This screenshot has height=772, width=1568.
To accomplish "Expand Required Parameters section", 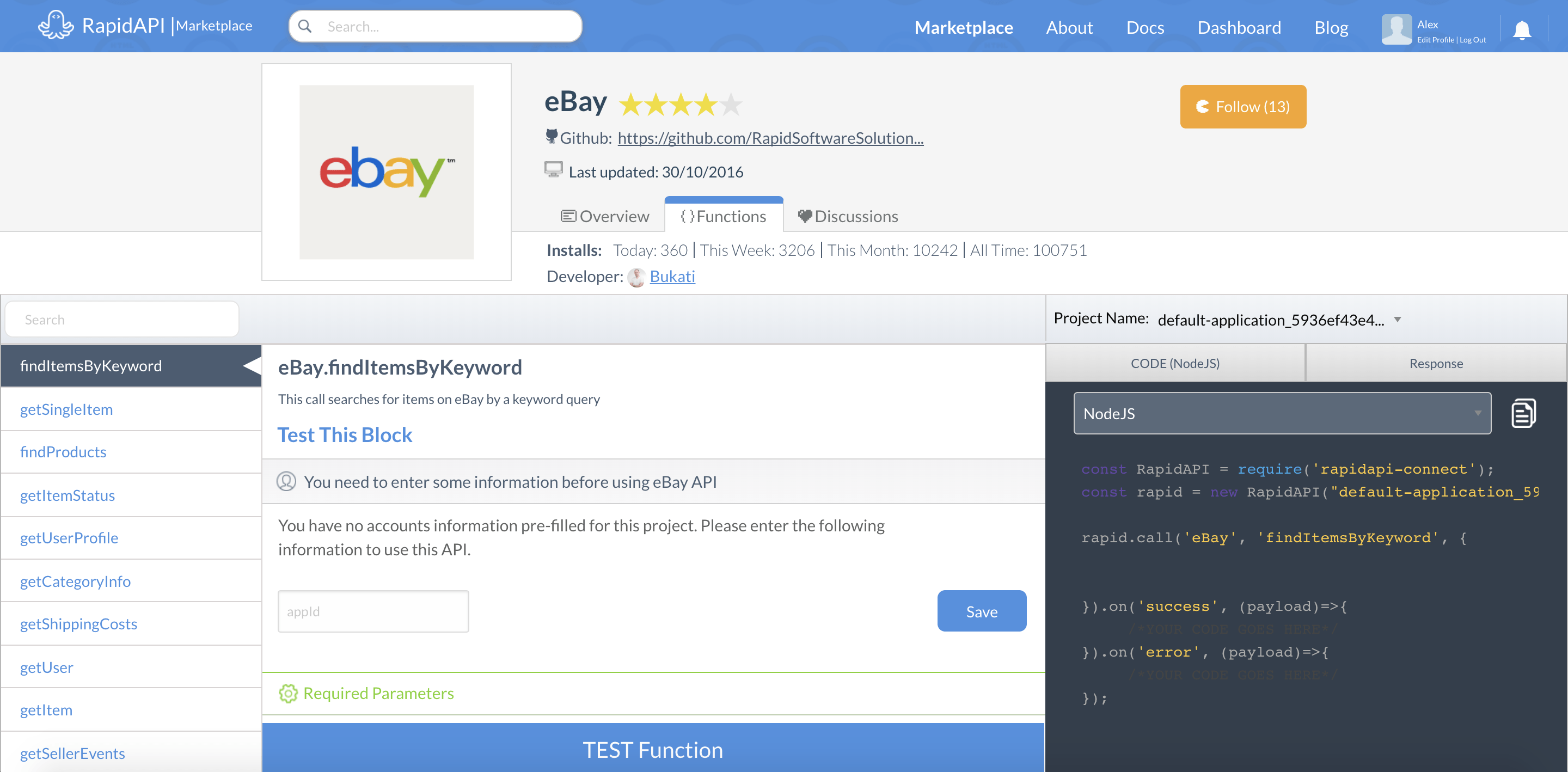I will 653,694.
